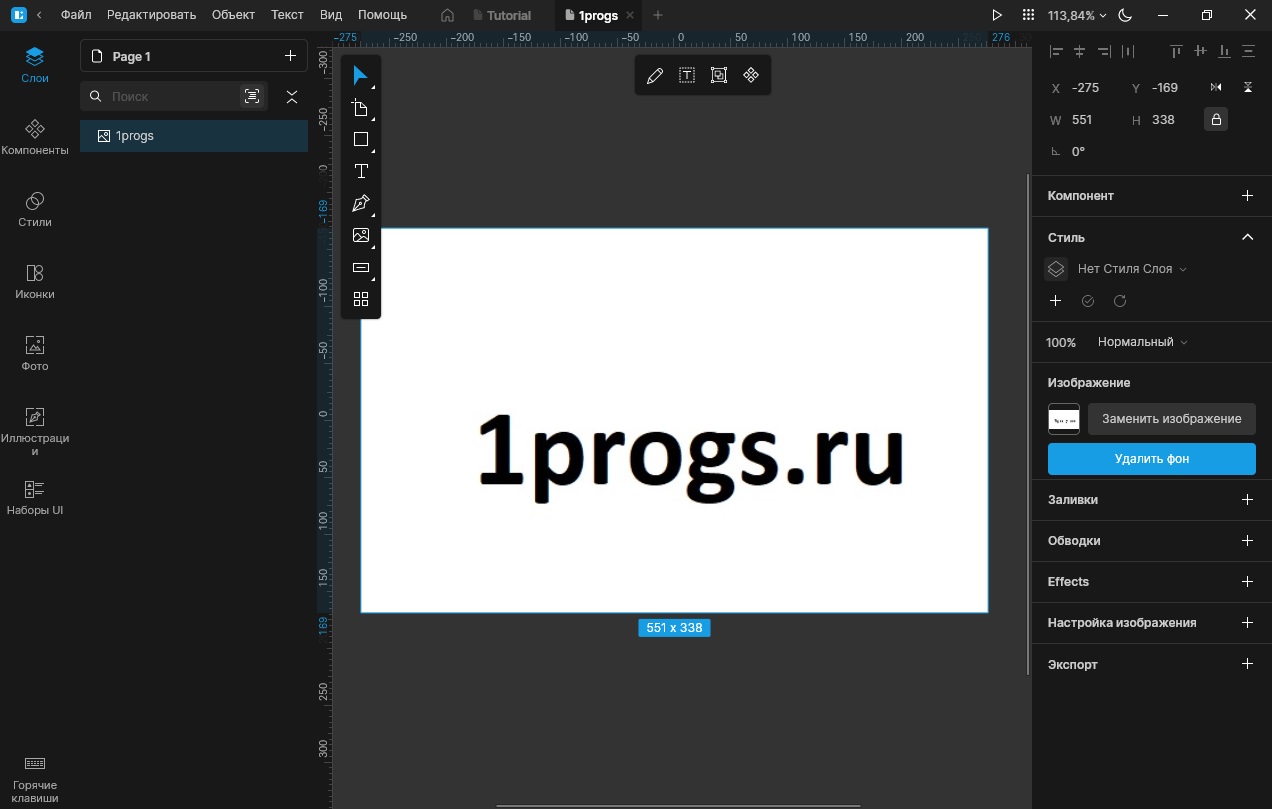Click the create component icon above canvas
This screenshot has height=809, width=1272.
pyautogui.click(x=751, y=76)
